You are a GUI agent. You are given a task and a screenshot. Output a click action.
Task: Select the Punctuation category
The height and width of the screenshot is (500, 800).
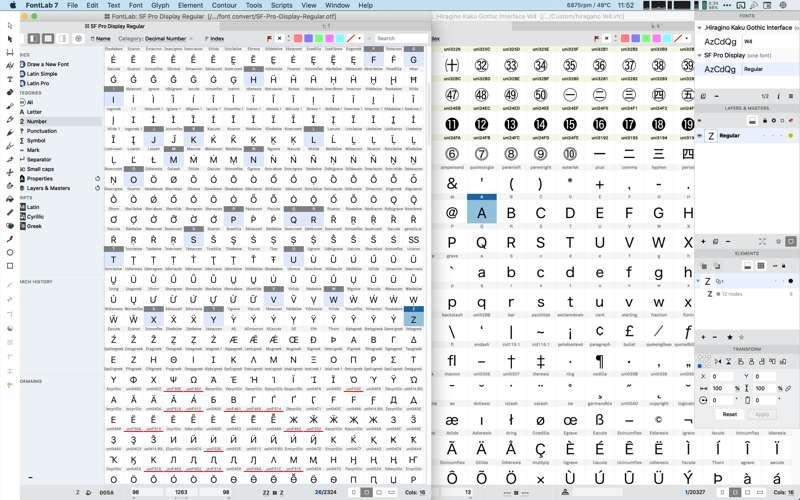coord(42,131)
